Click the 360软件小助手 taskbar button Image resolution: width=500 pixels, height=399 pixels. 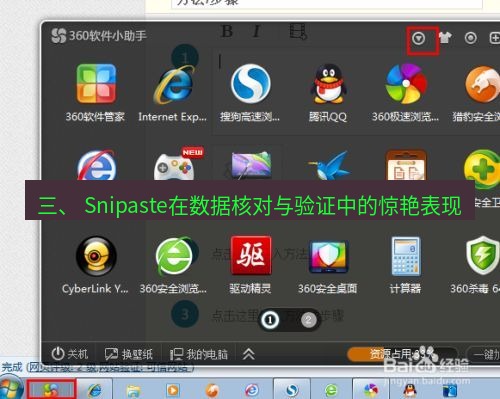click(x=51, y=389)
